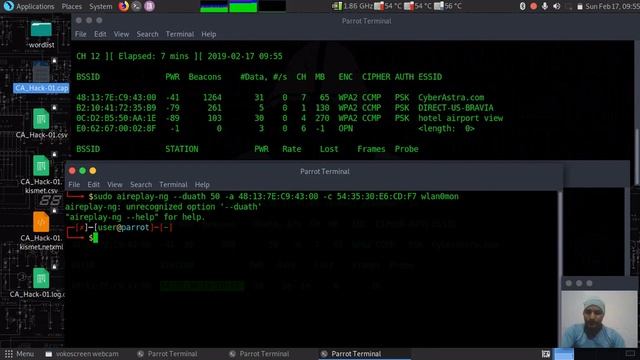Open System menu in top panel

tap(100, 7)
